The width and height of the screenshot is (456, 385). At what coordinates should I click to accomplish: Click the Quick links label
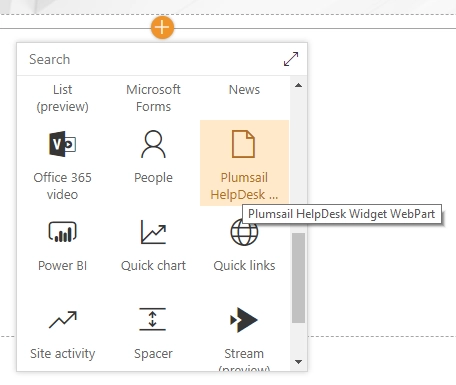pos(244,266)
